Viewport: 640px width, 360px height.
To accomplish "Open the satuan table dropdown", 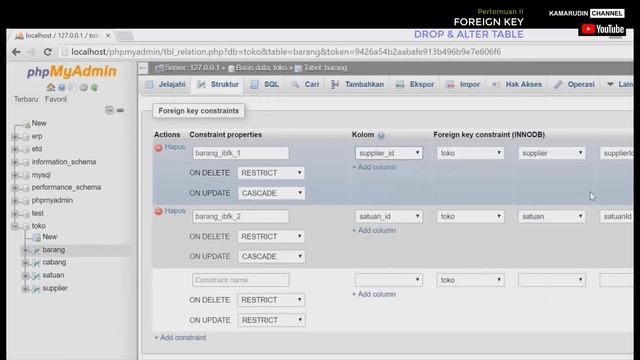I will coord(552,216).
